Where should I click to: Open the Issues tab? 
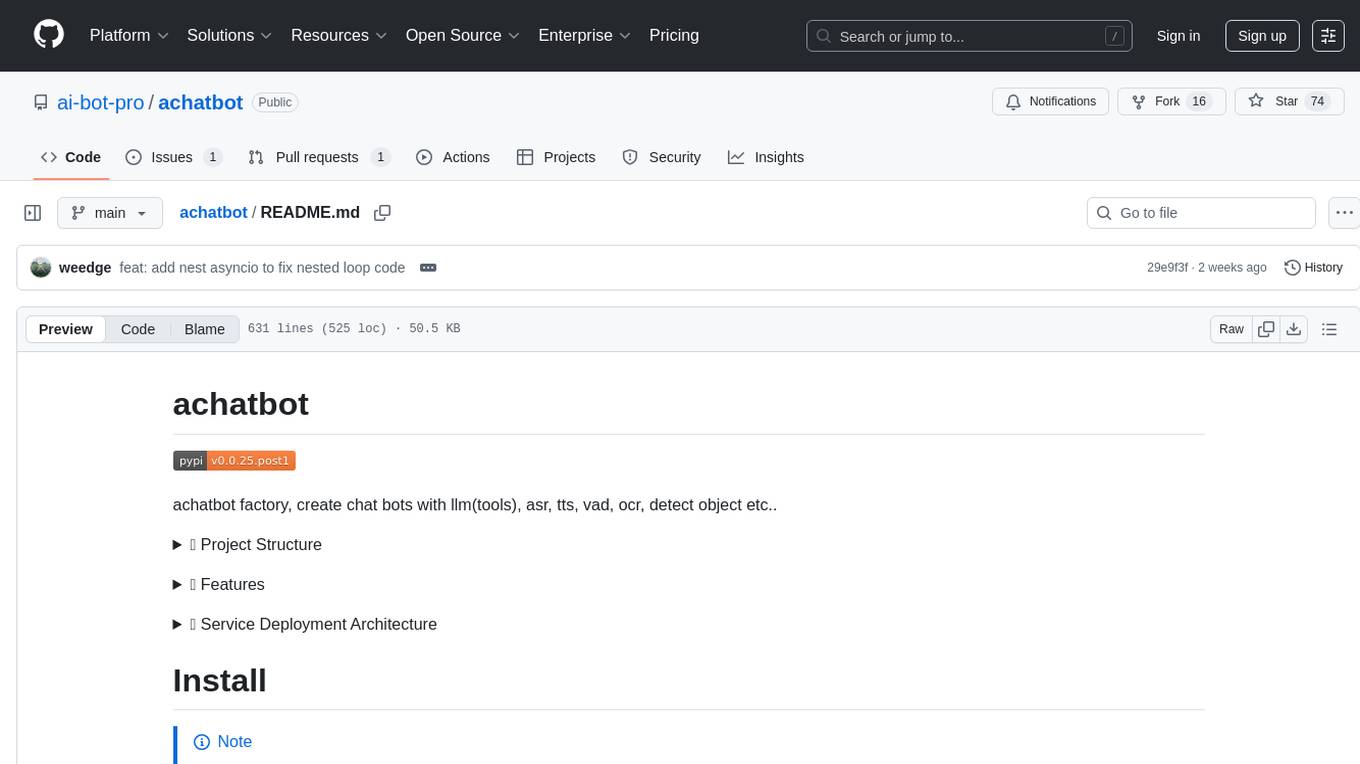tap(173, 157)
